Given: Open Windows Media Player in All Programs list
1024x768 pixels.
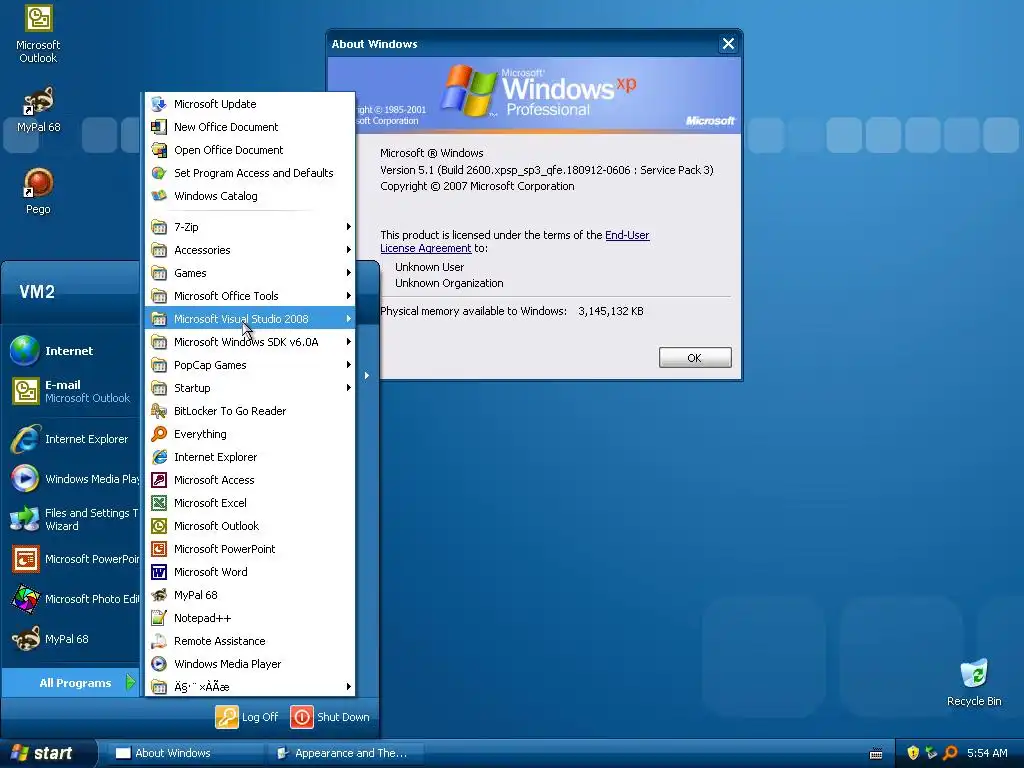Looking at the screenshot, I should point(249,664).
